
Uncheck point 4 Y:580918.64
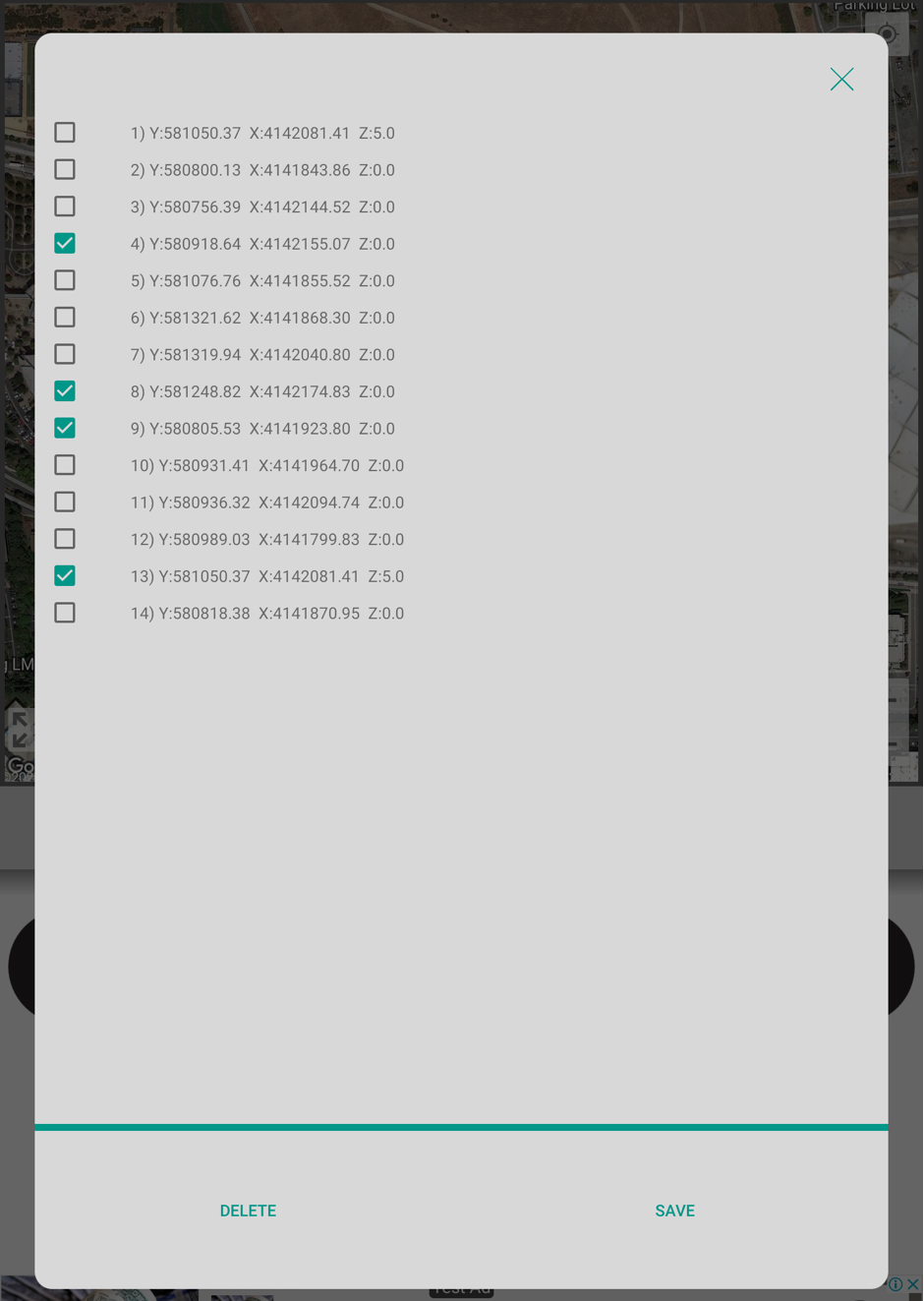click(65, 243)
